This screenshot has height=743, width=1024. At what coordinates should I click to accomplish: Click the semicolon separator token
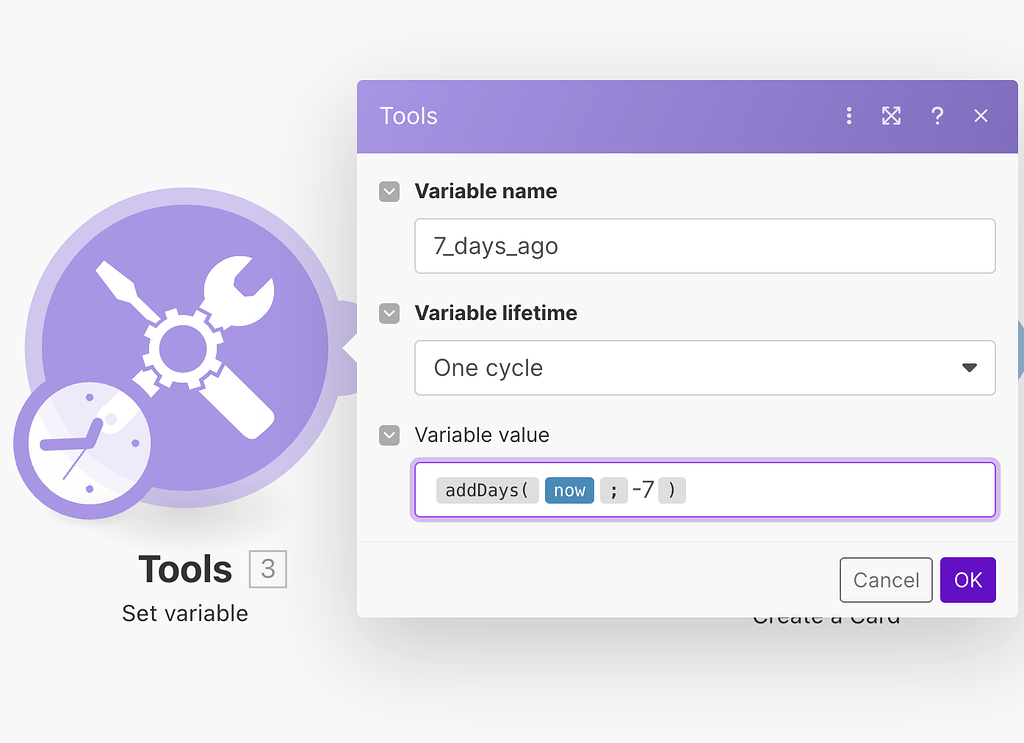click(613, 490)
